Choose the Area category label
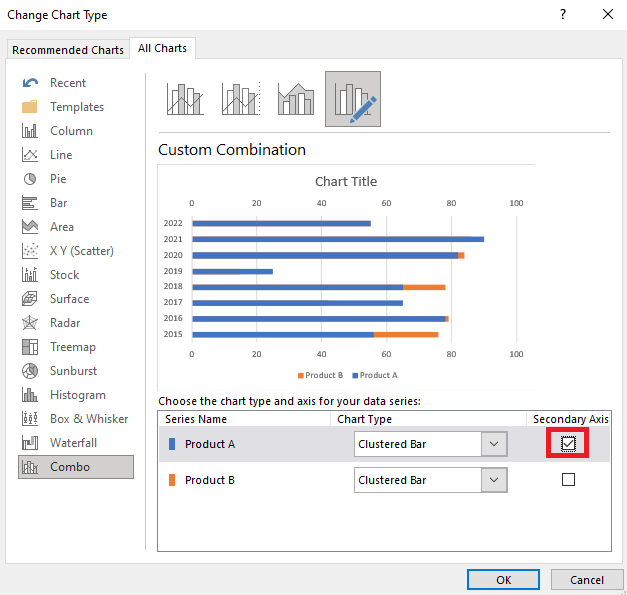 tap(62, 227)
